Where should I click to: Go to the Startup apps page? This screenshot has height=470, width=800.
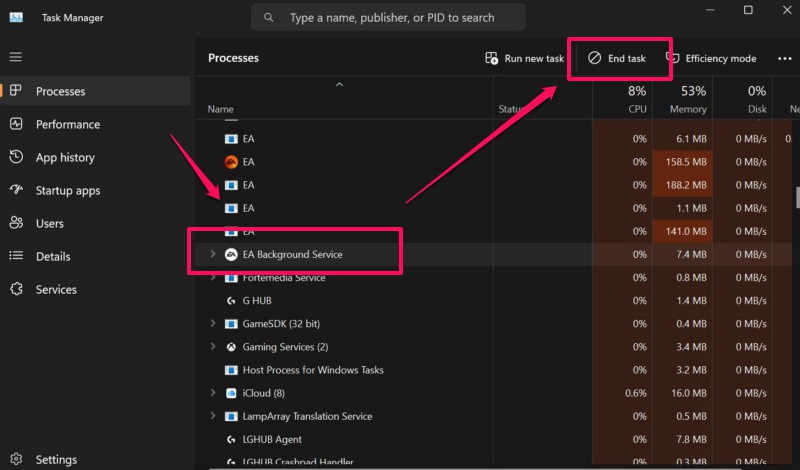click(68, 191)
